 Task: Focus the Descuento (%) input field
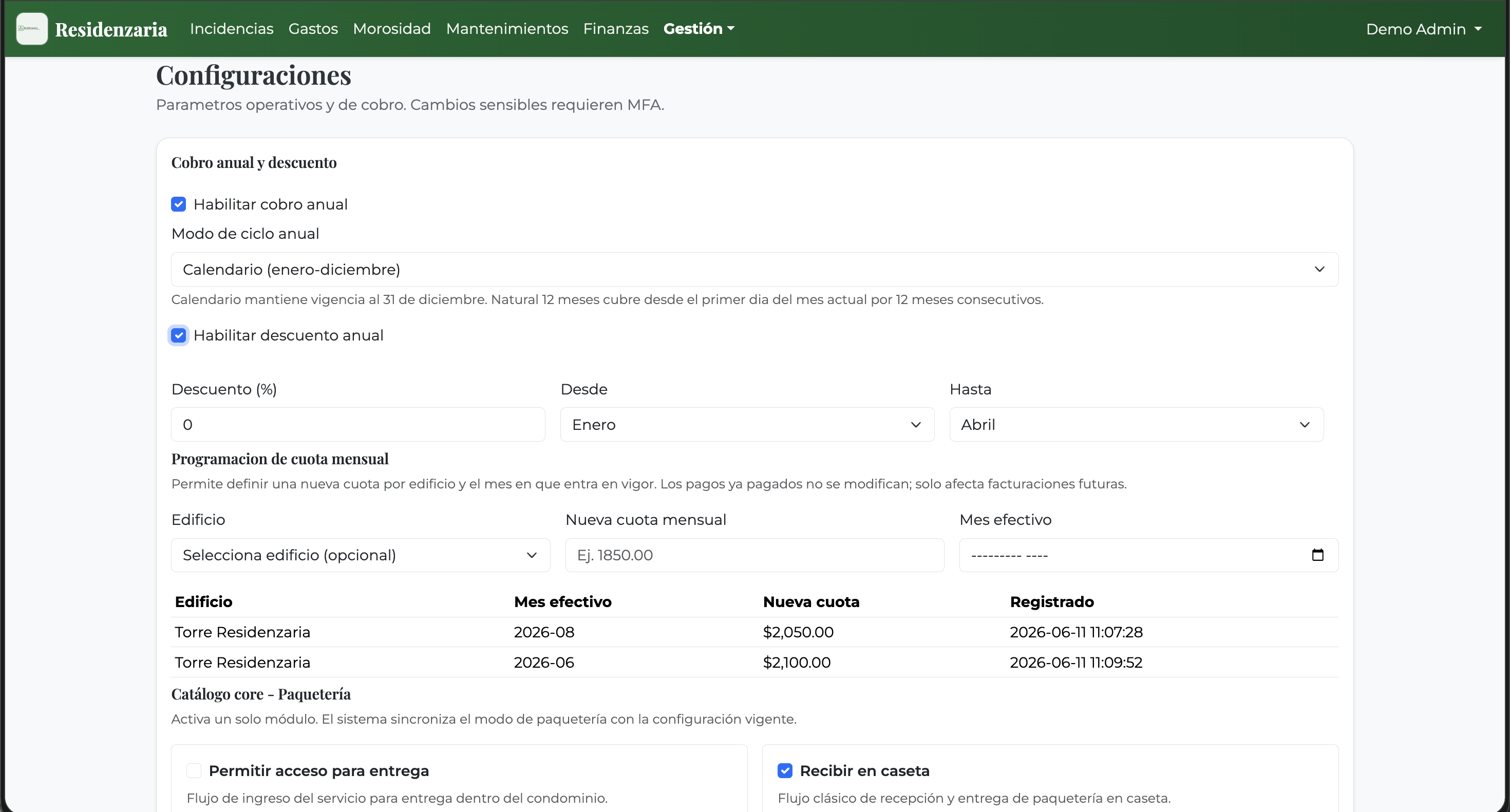[x=358, y=424]
